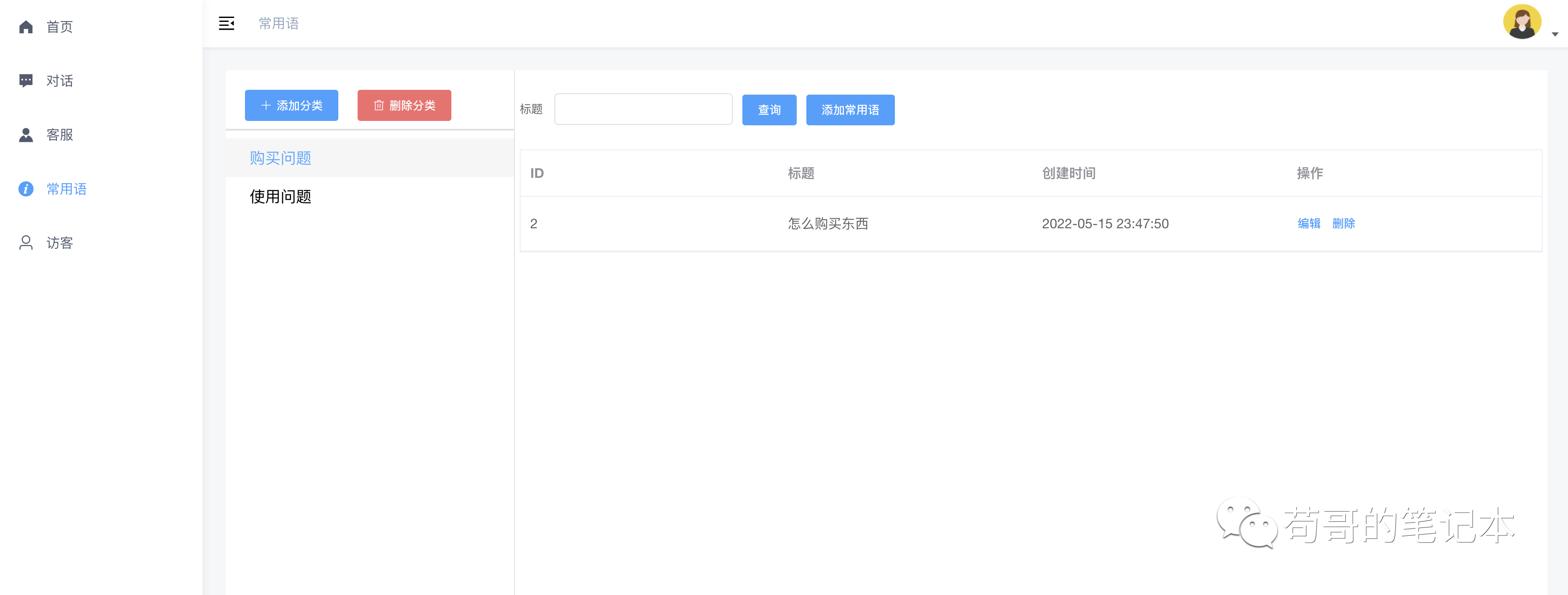The image size is (1568, 595).
Task: Select the 购买问题 category
Action: 369,158
